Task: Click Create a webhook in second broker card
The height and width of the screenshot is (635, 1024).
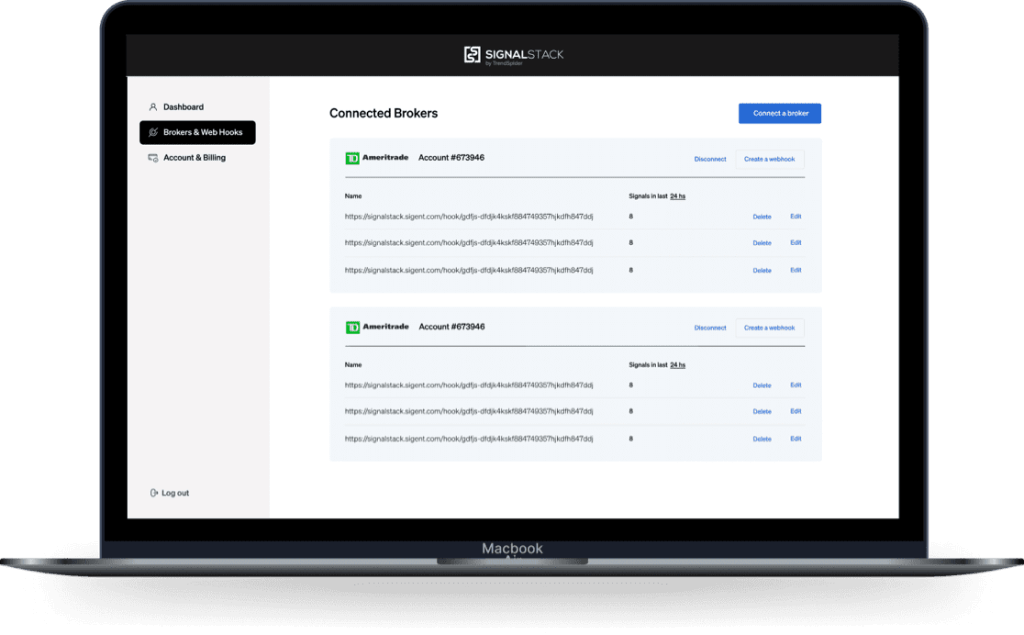Action: click(769, 328)
